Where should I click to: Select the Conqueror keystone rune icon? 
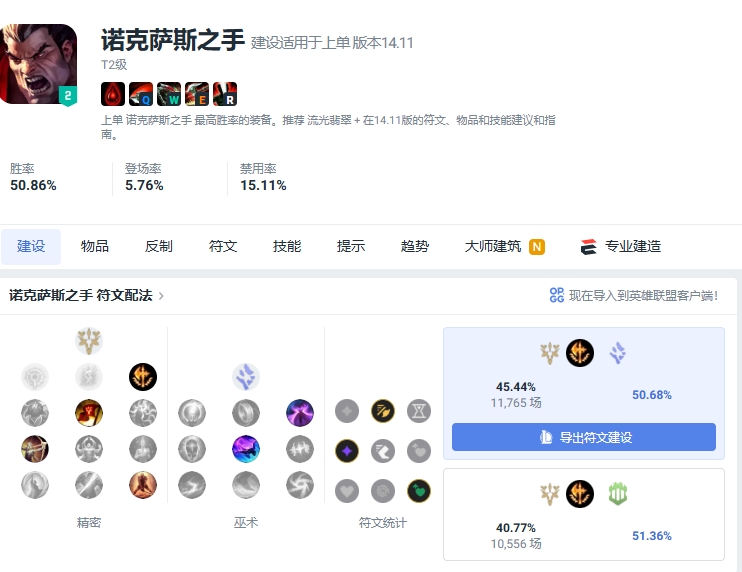(143, 377)
